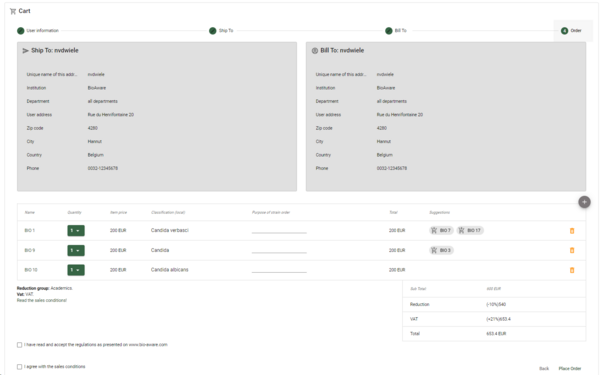Click Belgium in the Ship To panel
The width and height of the screenshot is (600, 375).
coord(95,155)
